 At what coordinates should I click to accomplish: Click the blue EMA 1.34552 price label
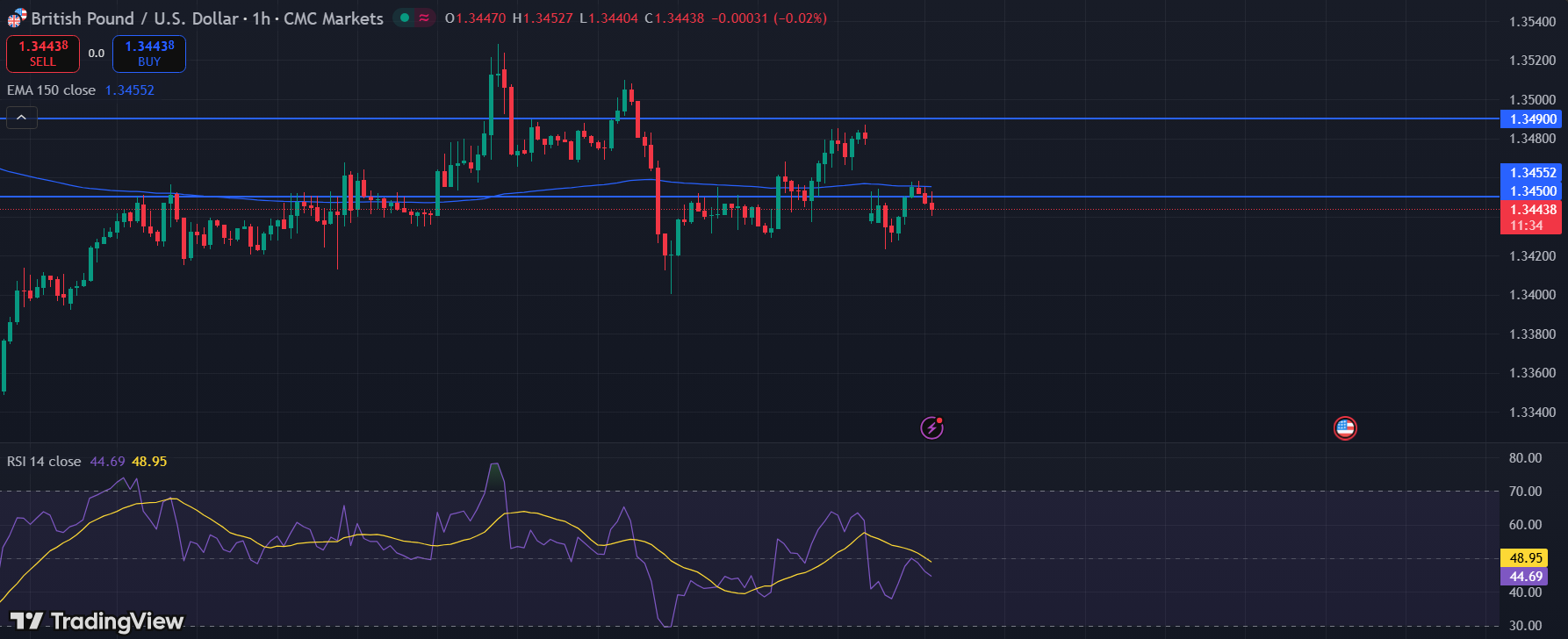[1532, 173]
